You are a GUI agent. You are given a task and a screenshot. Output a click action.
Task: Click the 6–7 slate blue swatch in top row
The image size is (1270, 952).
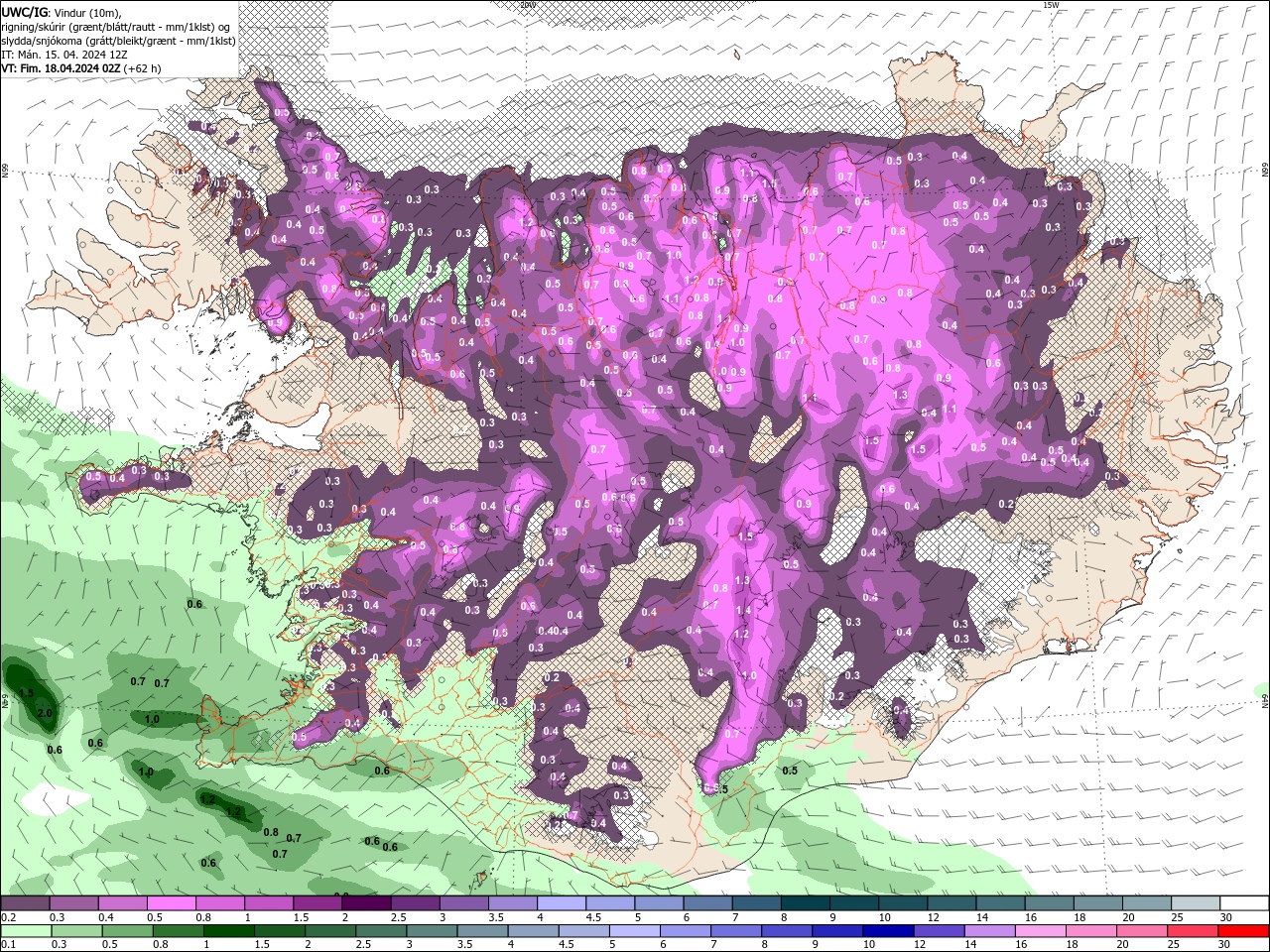click(707, 903)
